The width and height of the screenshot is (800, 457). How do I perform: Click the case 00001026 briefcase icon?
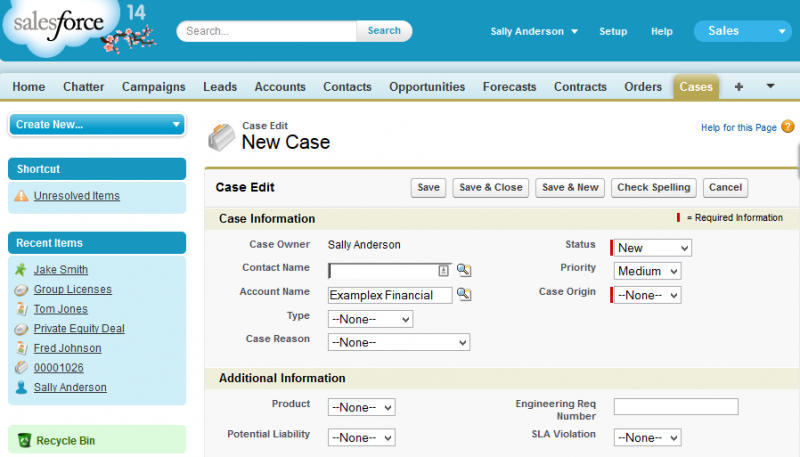point(21,368)
